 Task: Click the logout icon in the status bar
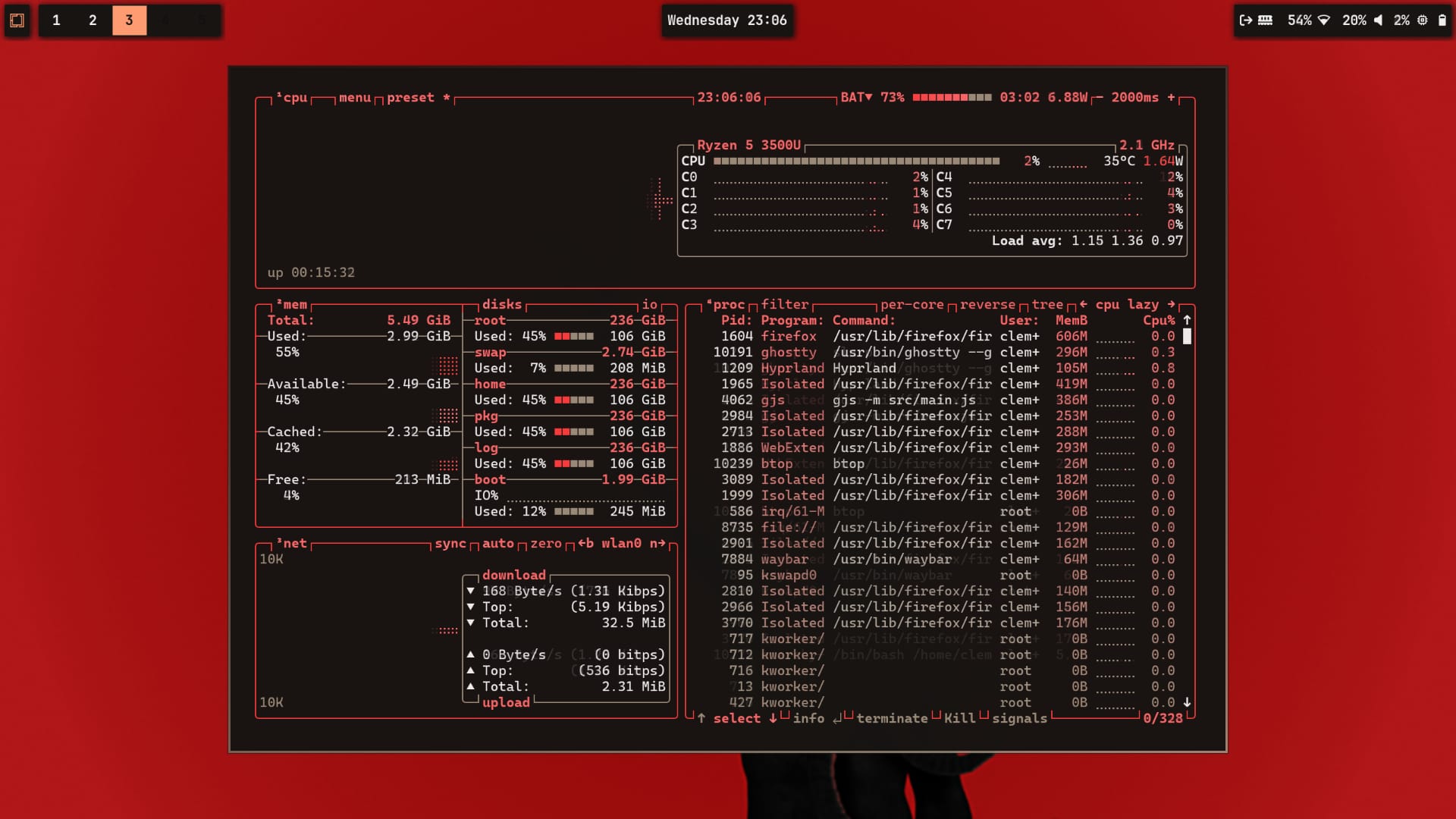[1245, 20]
